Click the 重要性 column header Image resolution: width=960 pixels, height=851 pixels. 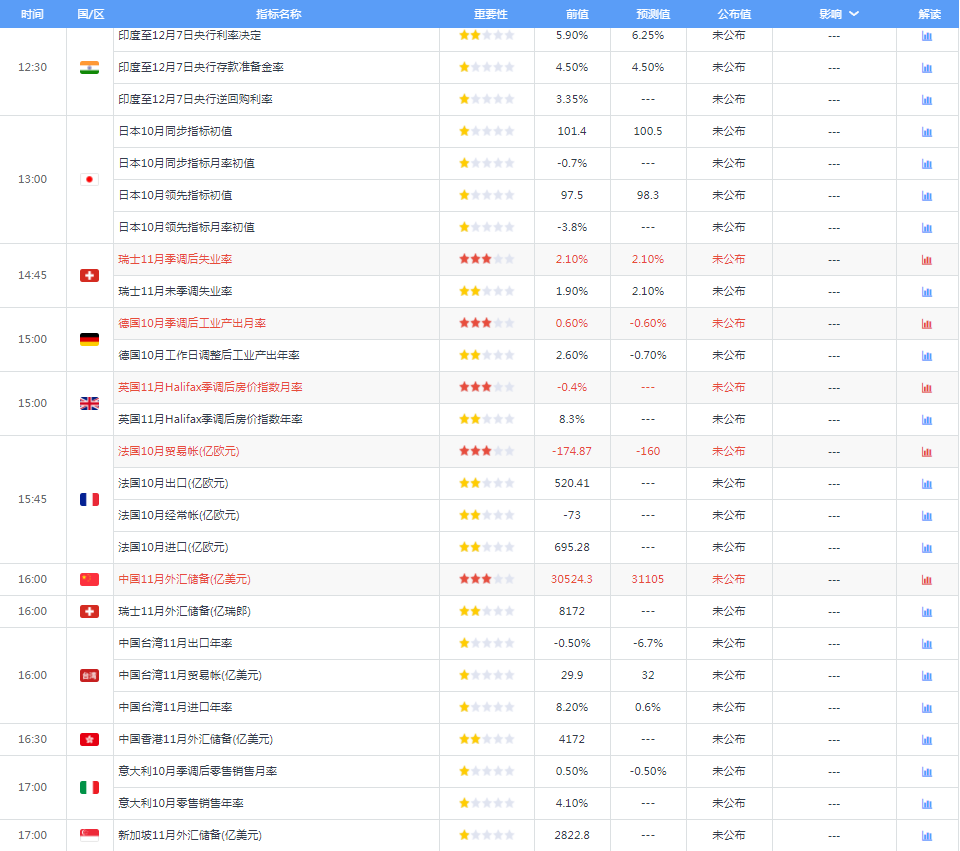[x=490, y=14]
